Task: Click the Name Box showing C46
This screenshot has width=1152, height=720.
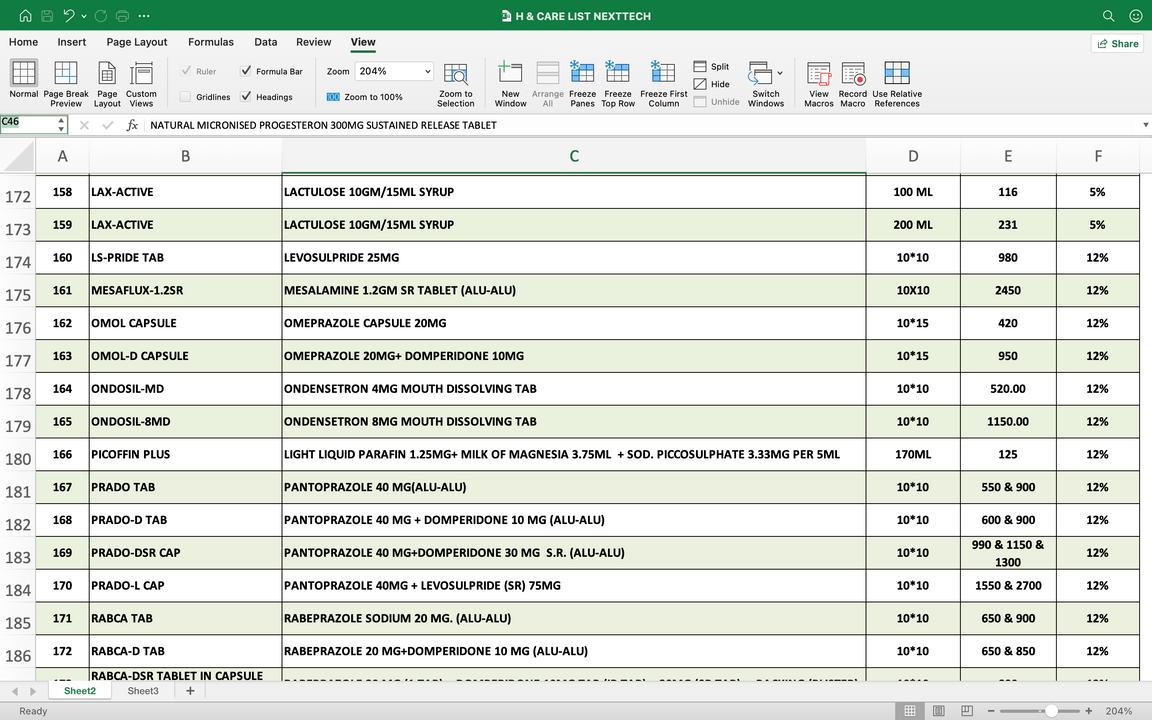Action: coord(27,124)
